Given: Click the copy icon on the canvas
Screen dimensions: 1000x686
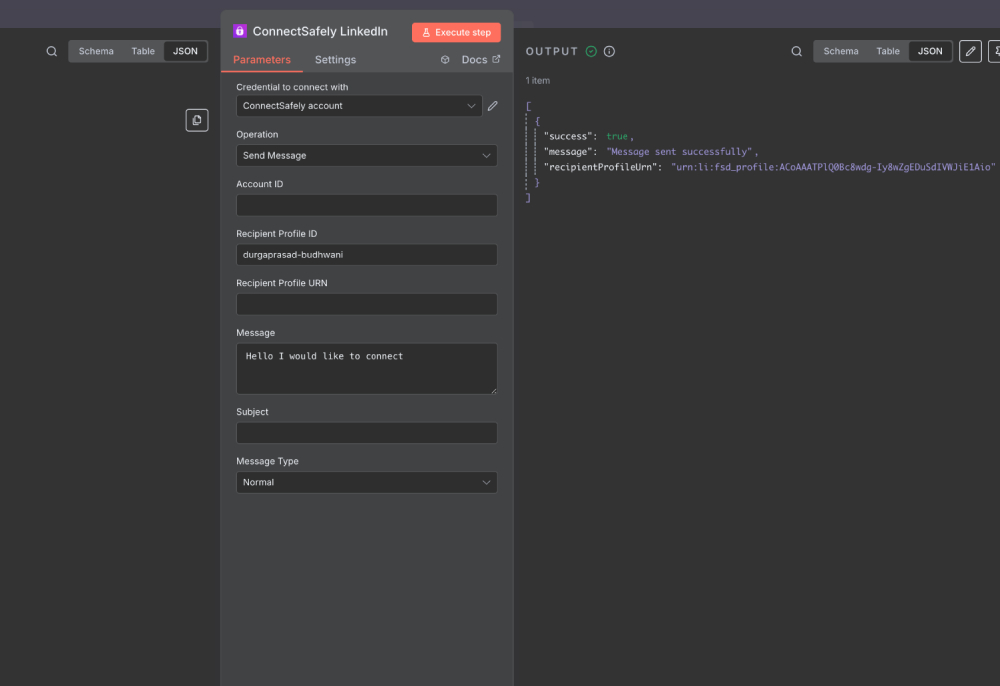Looking at the screenshot, I should (197, 119).
